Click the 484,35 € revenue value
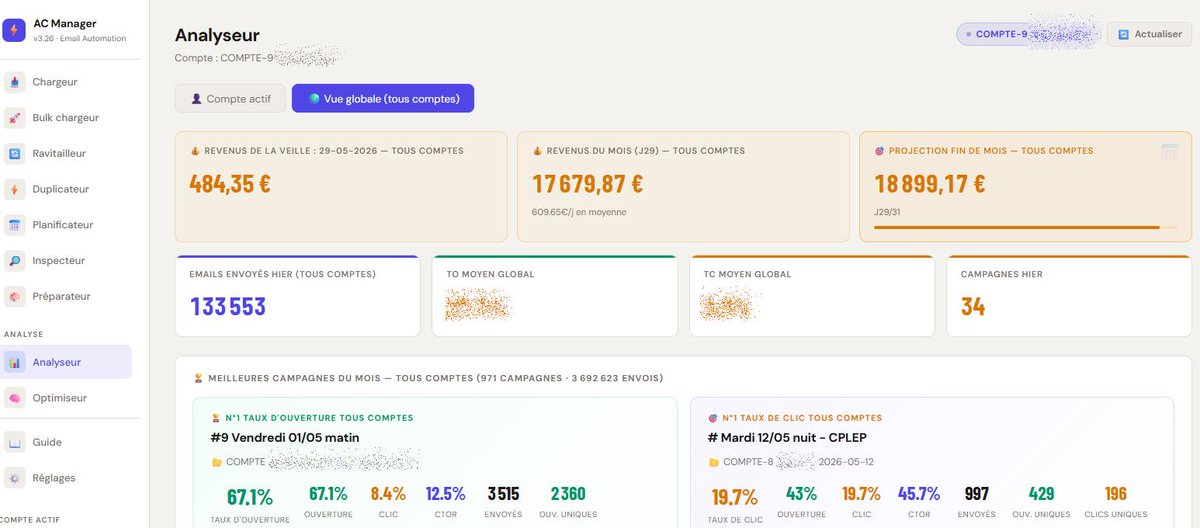Screen dimensions: 1200x528 [x=230, y=184]
